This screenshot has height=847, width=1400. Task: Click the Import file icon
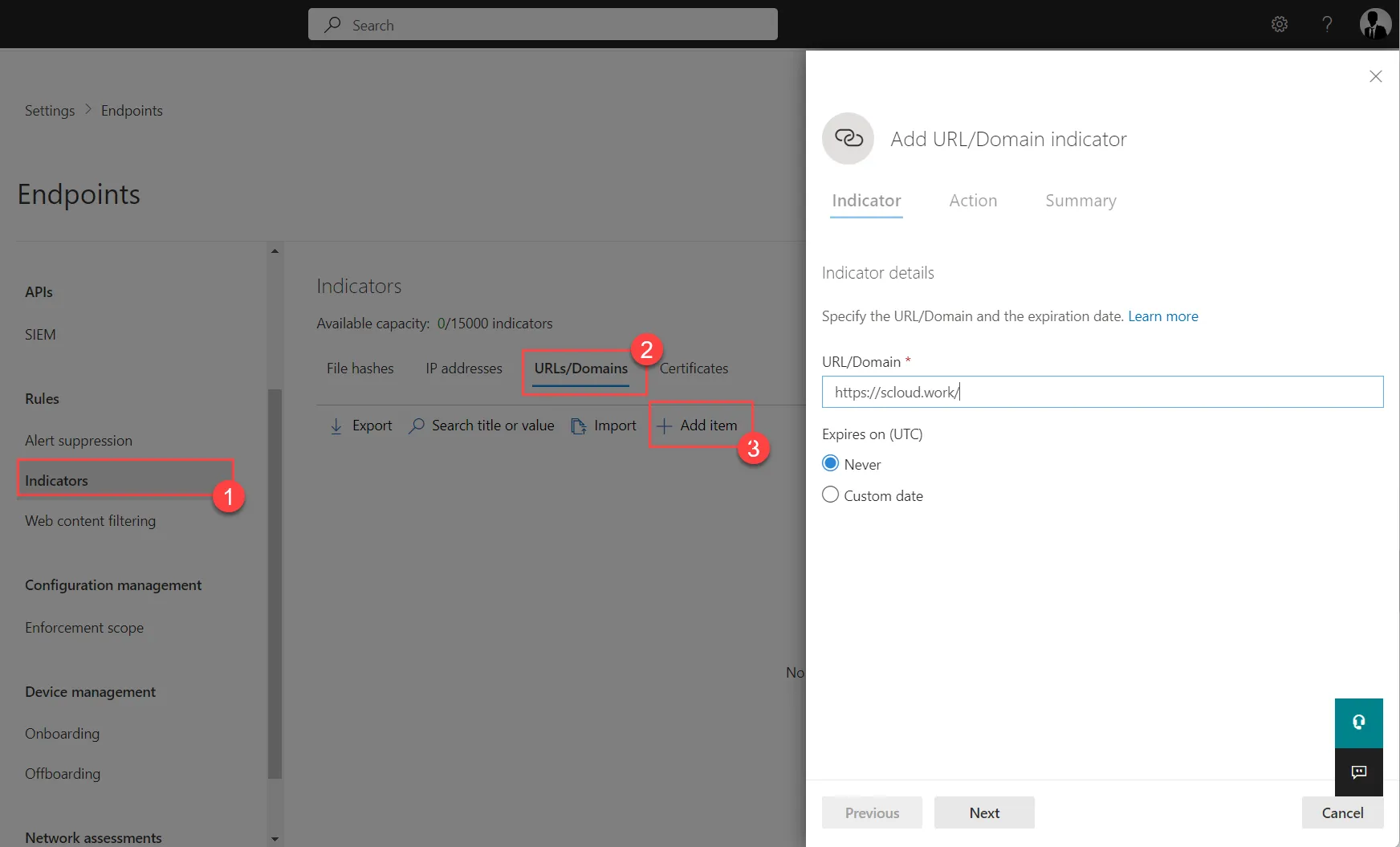578,426
